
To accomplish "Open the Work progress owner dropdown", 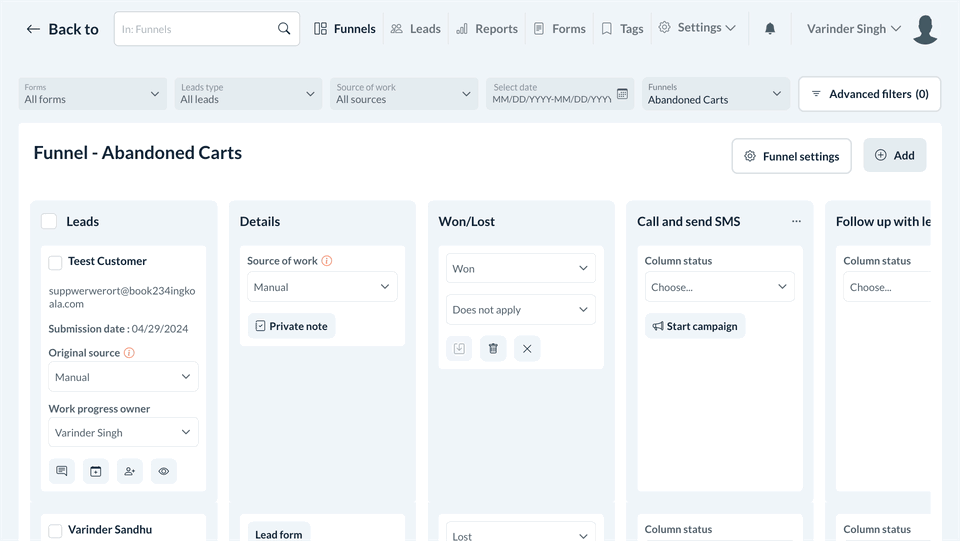I will (x=123, y=433).
